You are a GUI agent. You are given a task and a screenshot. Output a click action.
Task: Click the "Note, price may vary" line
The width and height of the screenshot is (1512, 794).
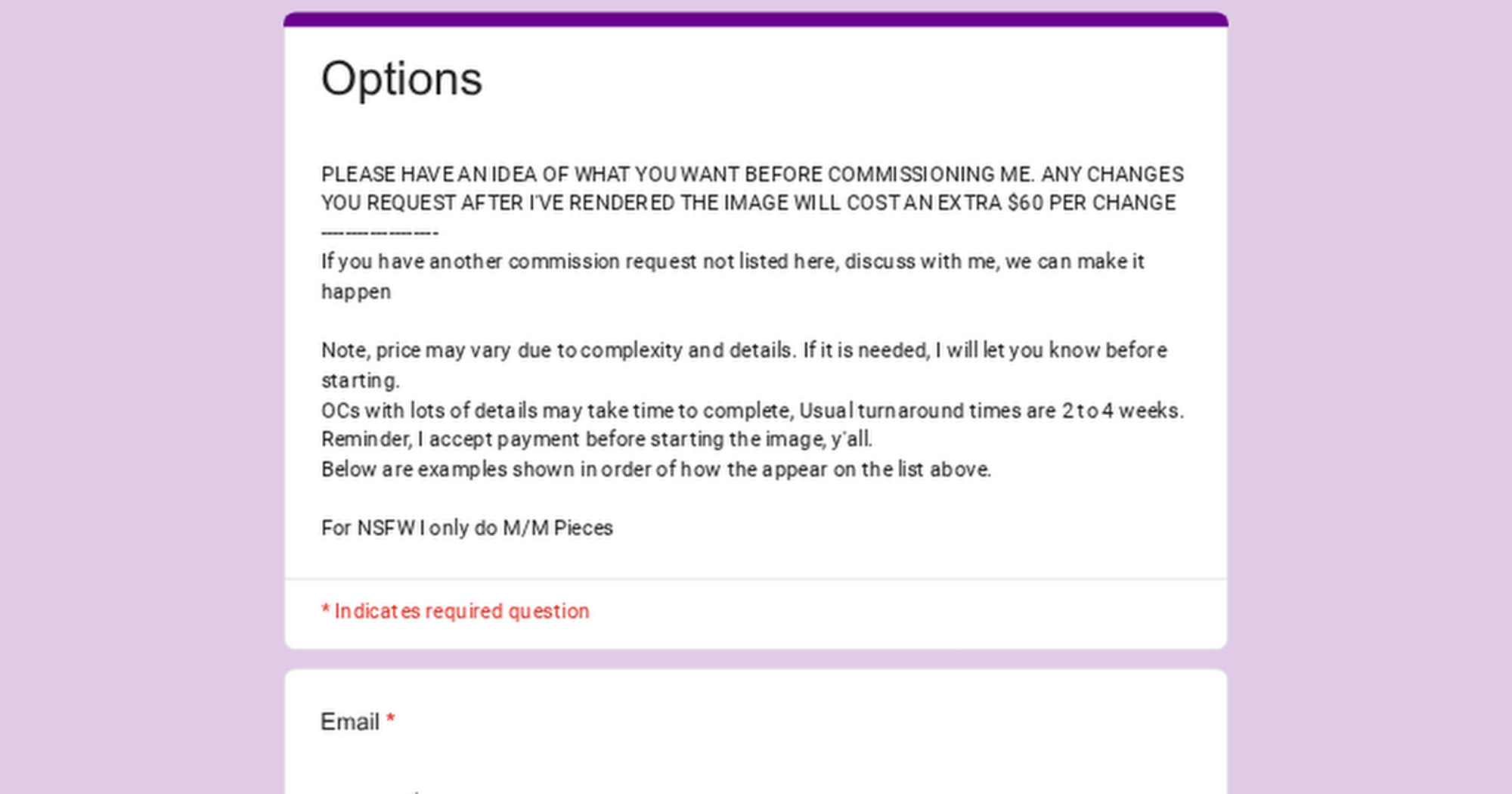pyautogui.click(x=744, y=350)
